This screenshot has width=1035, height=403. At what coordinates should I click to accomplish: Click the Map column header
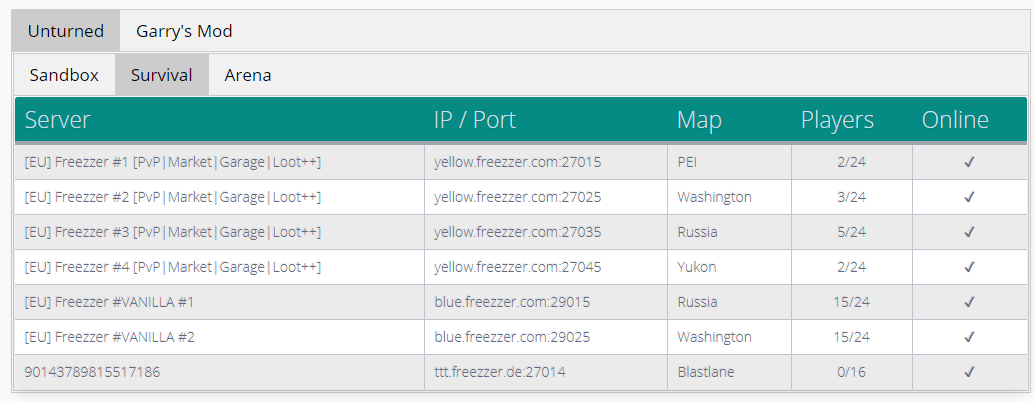tap(699, 120)
